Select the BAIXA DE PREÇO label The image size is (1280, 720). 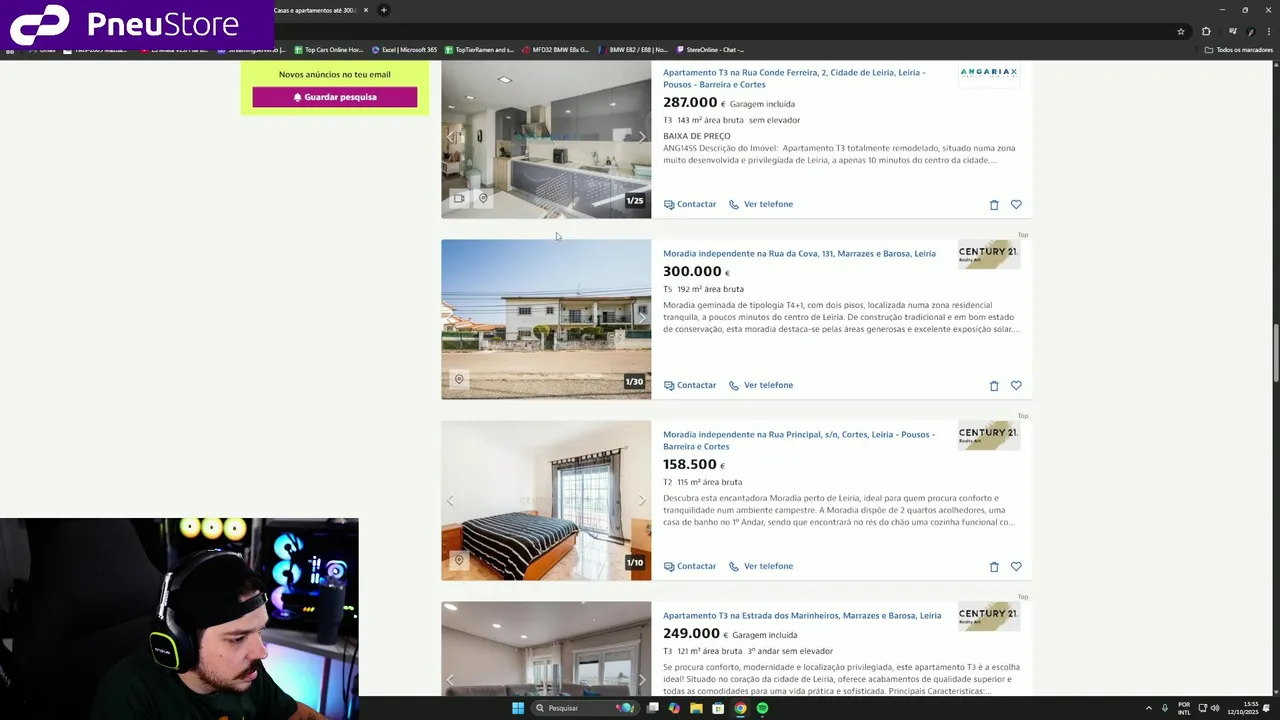tap(697, 136)
